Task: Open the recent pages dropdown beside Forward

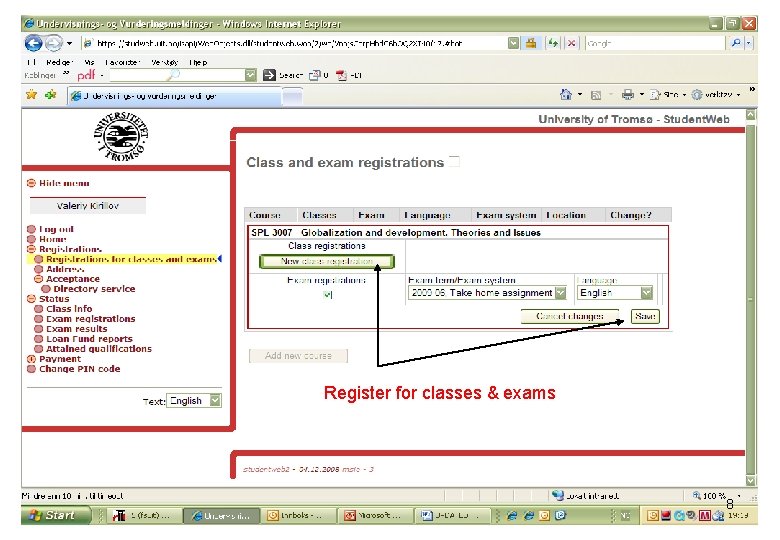Action: click(70, 44)
